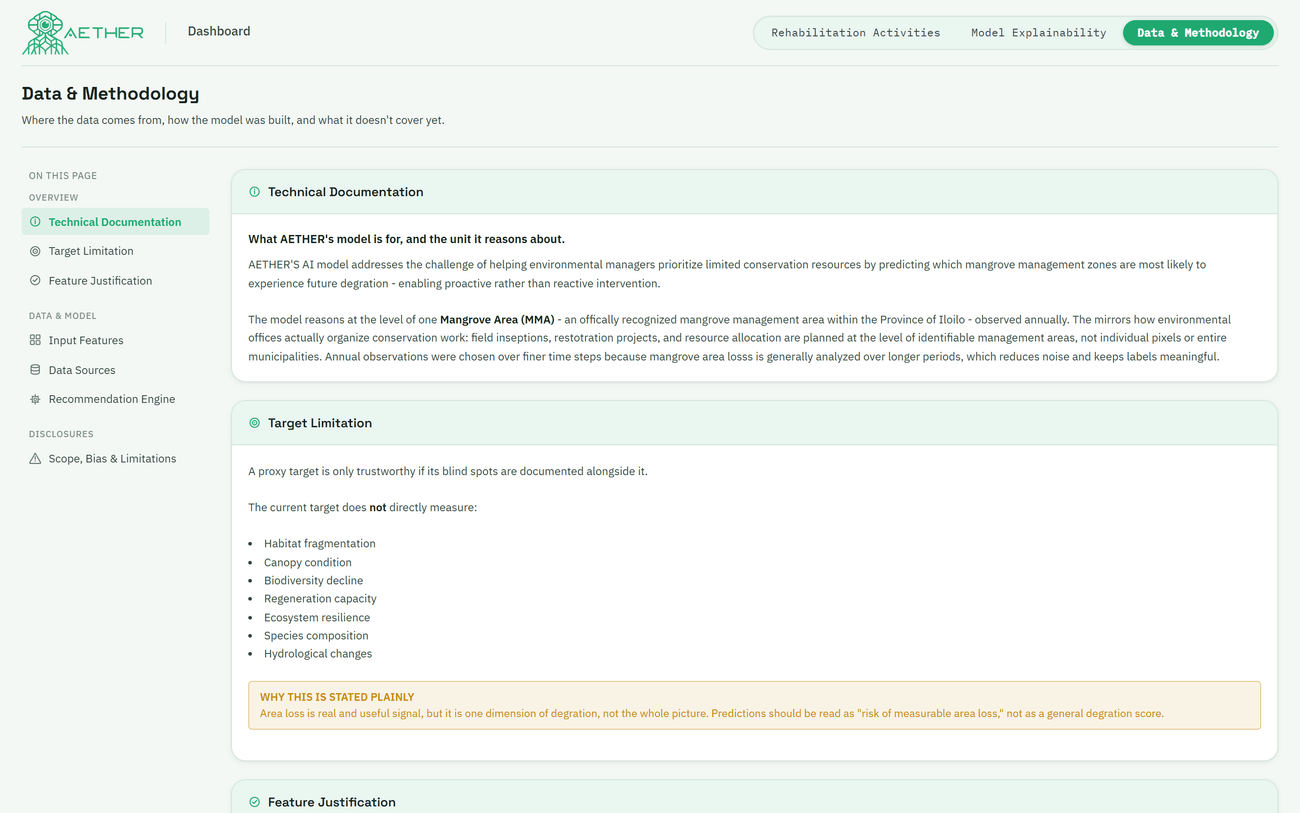Click the info icon in Technical Documentation card header

click(x=254, y=192)
